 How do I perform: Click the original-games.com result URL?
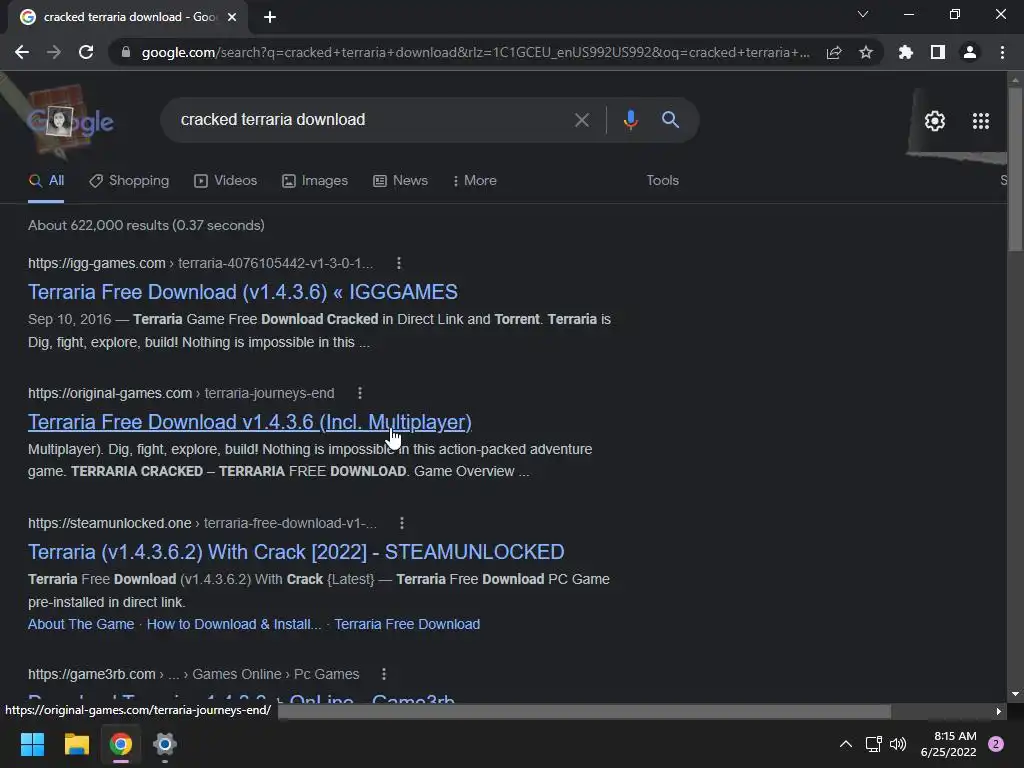181,393
